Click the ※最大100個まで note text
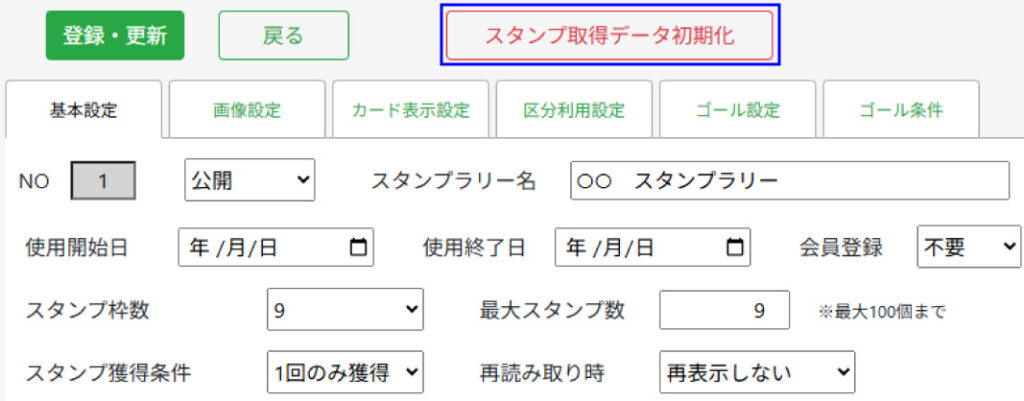The height and width of the screenshot is (401, 1024). (882, 312)
